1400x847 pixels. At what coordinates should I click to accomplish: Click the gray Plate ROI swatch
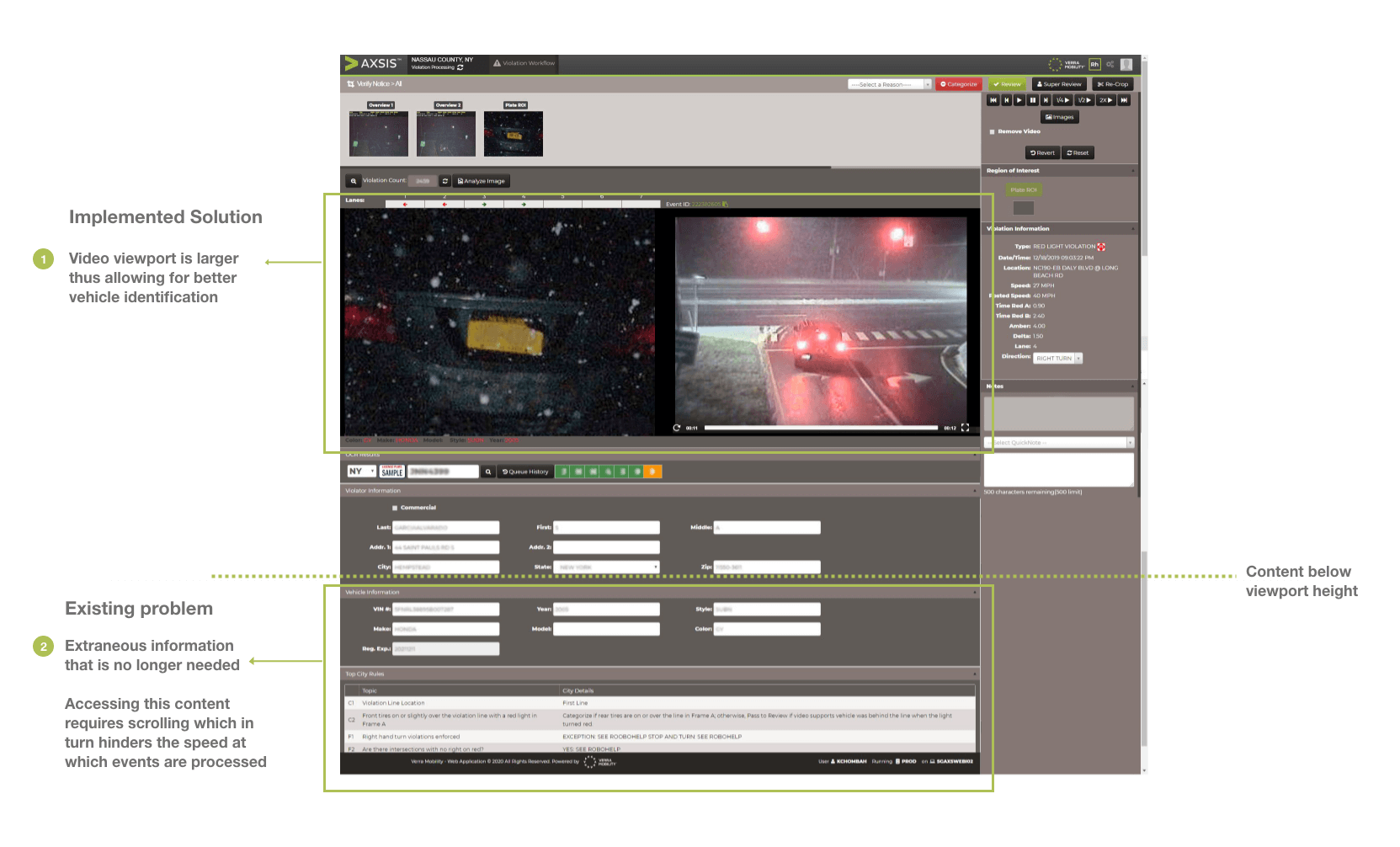[1023, 208]
